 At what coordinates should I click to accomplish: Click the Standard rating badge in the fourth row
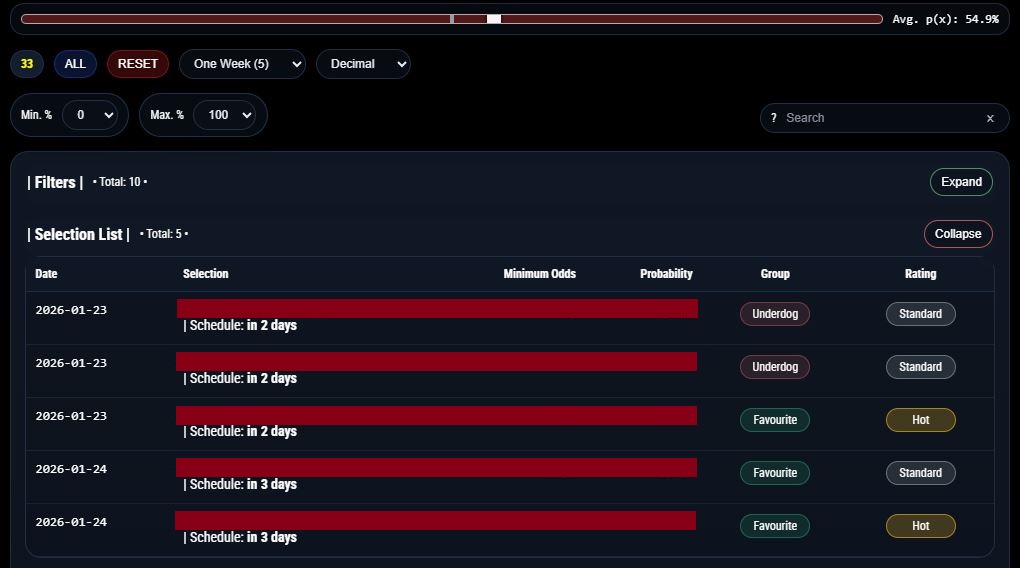click(x=920, y=473)
